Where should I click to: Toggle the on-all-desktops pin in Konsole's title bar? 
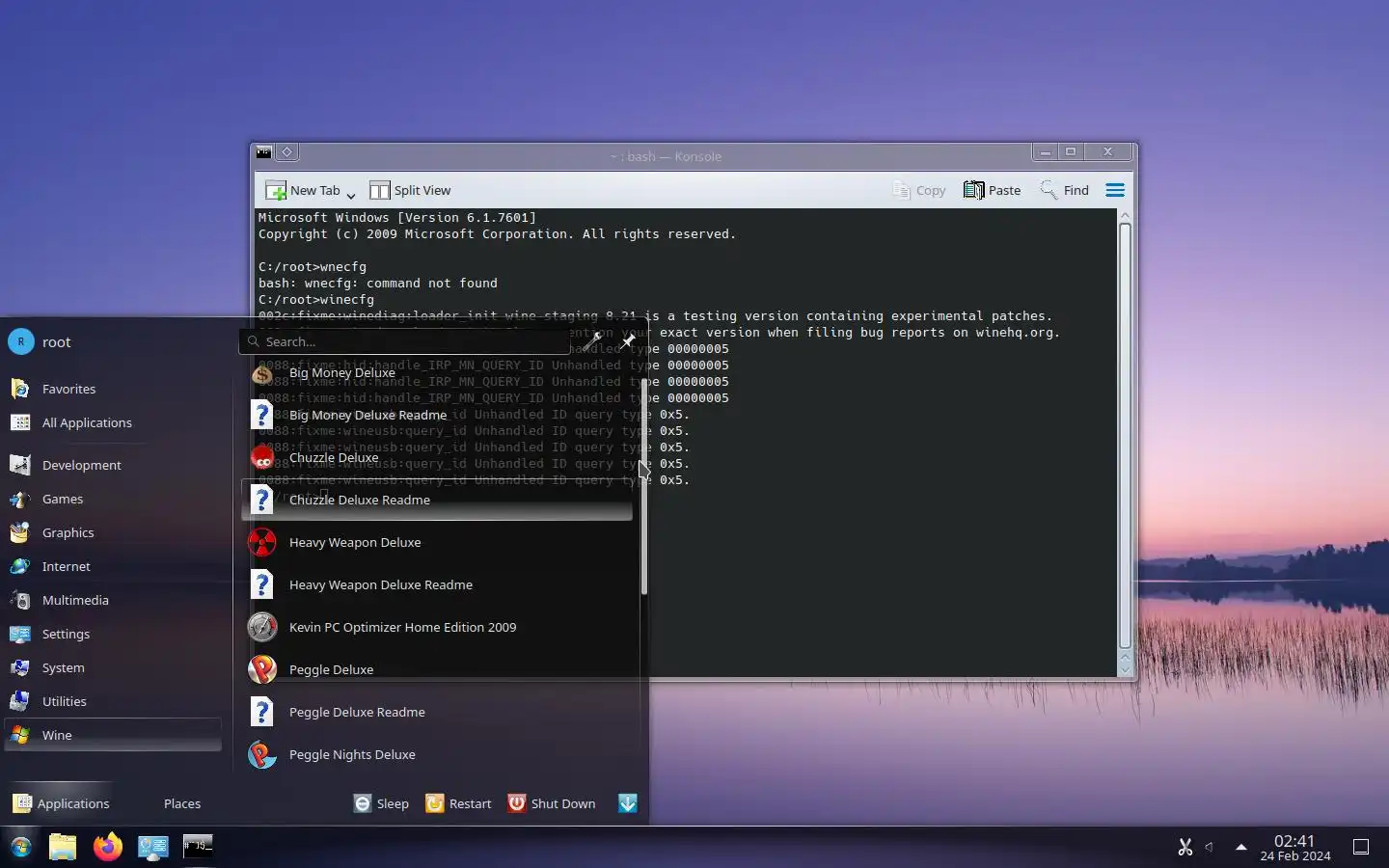coord(286,152)
